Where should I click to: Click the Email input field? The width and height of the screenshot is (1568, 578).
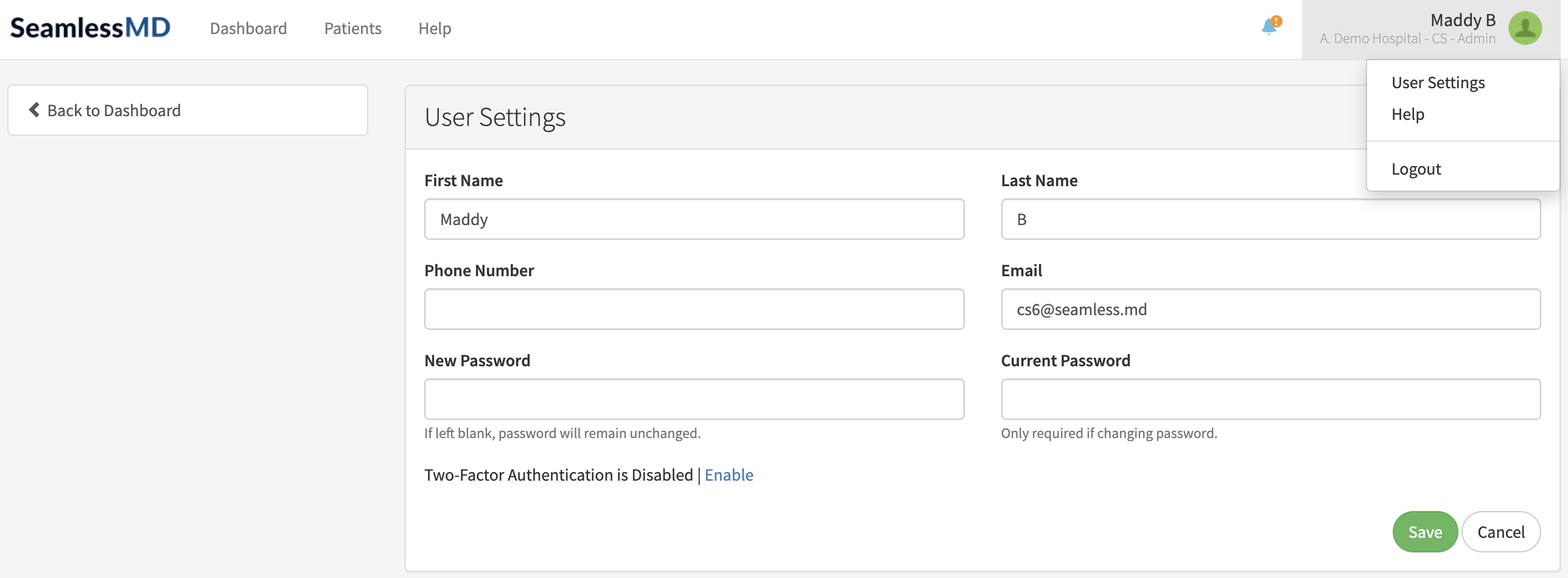click(x=1270, y=309)
